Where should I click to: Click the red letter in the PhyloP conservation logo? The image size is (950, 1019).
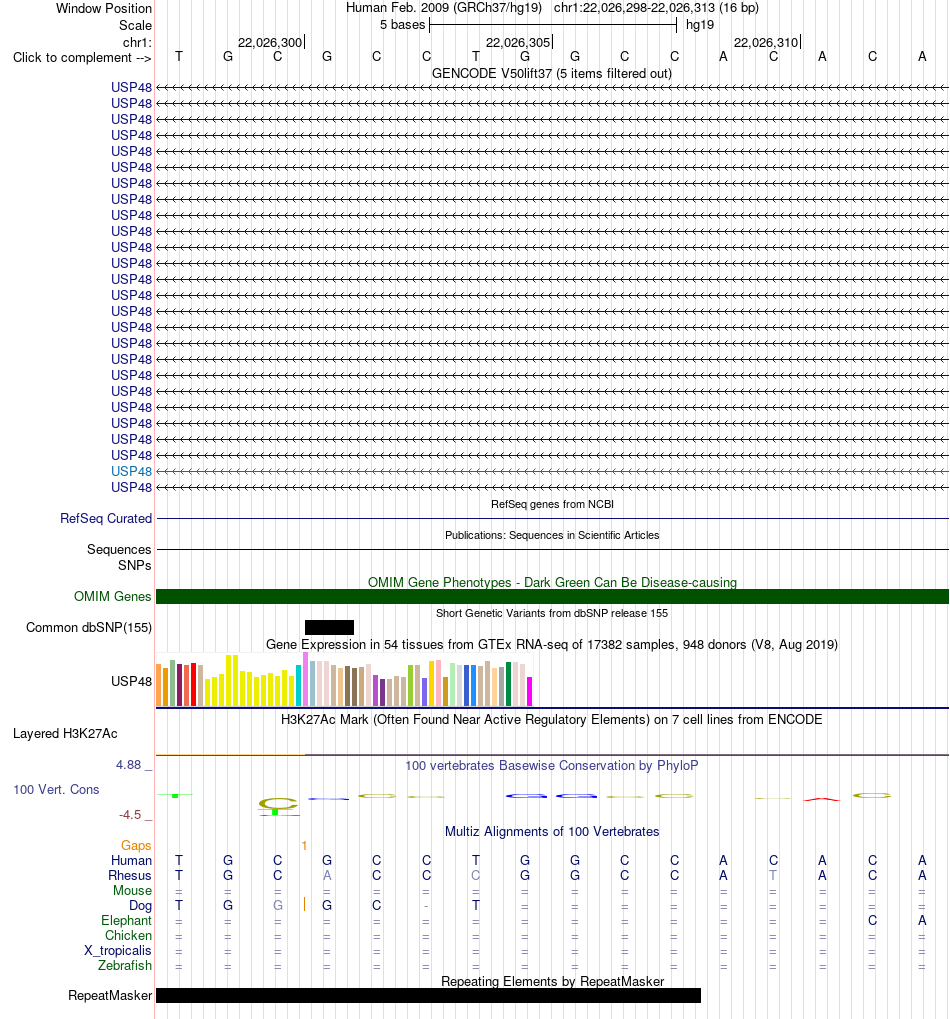click(822, 799)
